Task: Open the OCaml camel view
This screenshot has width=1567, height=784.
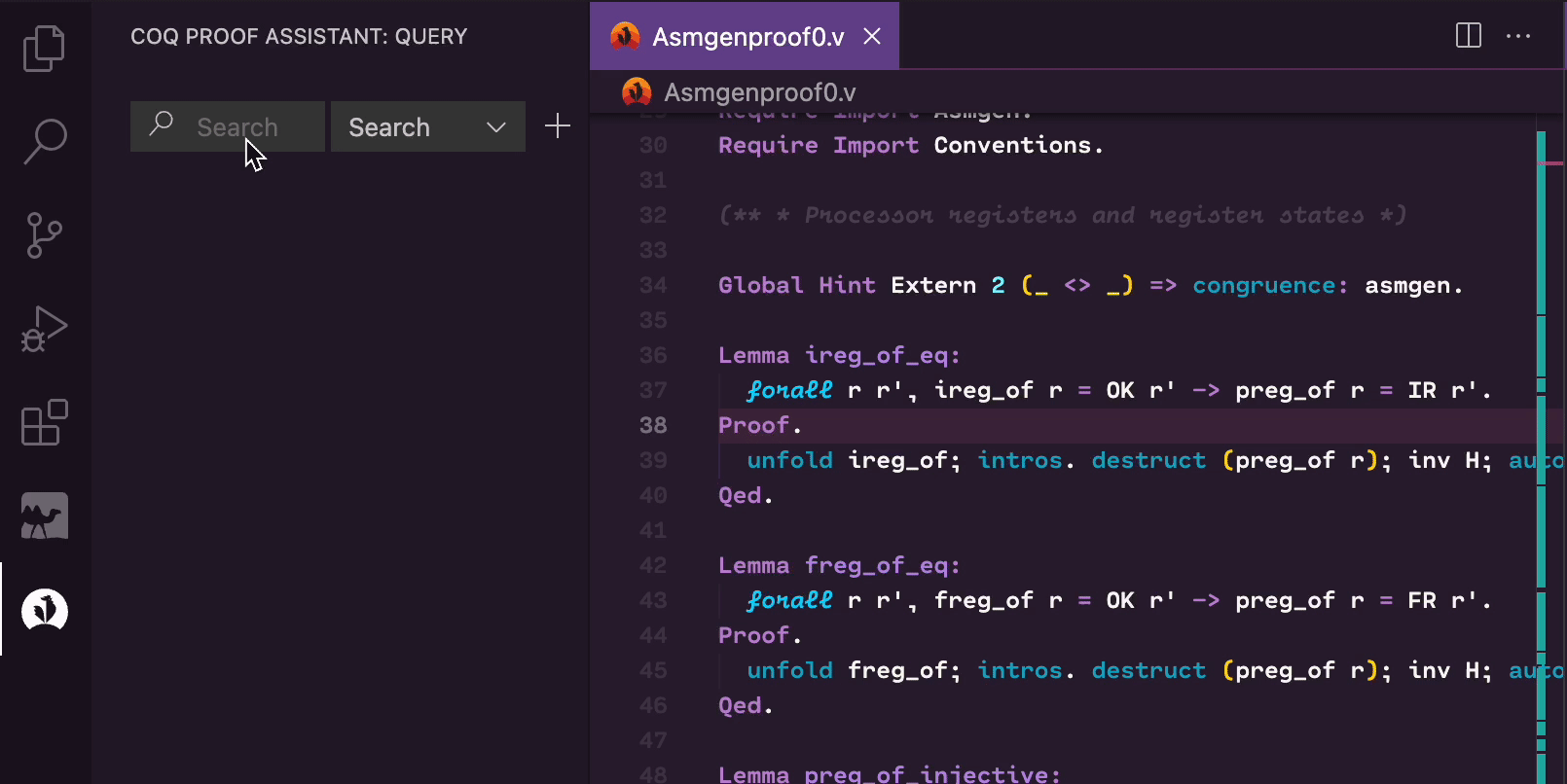Action: [44, 516]
